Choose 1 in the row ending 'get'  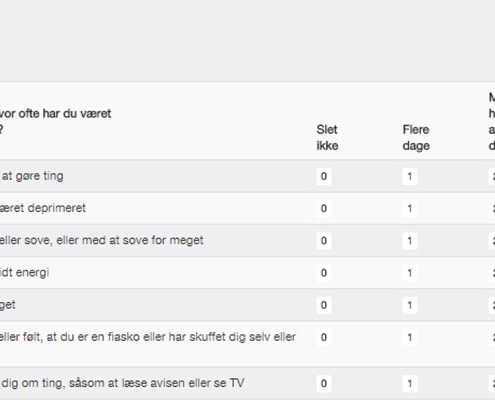point(410,305)
